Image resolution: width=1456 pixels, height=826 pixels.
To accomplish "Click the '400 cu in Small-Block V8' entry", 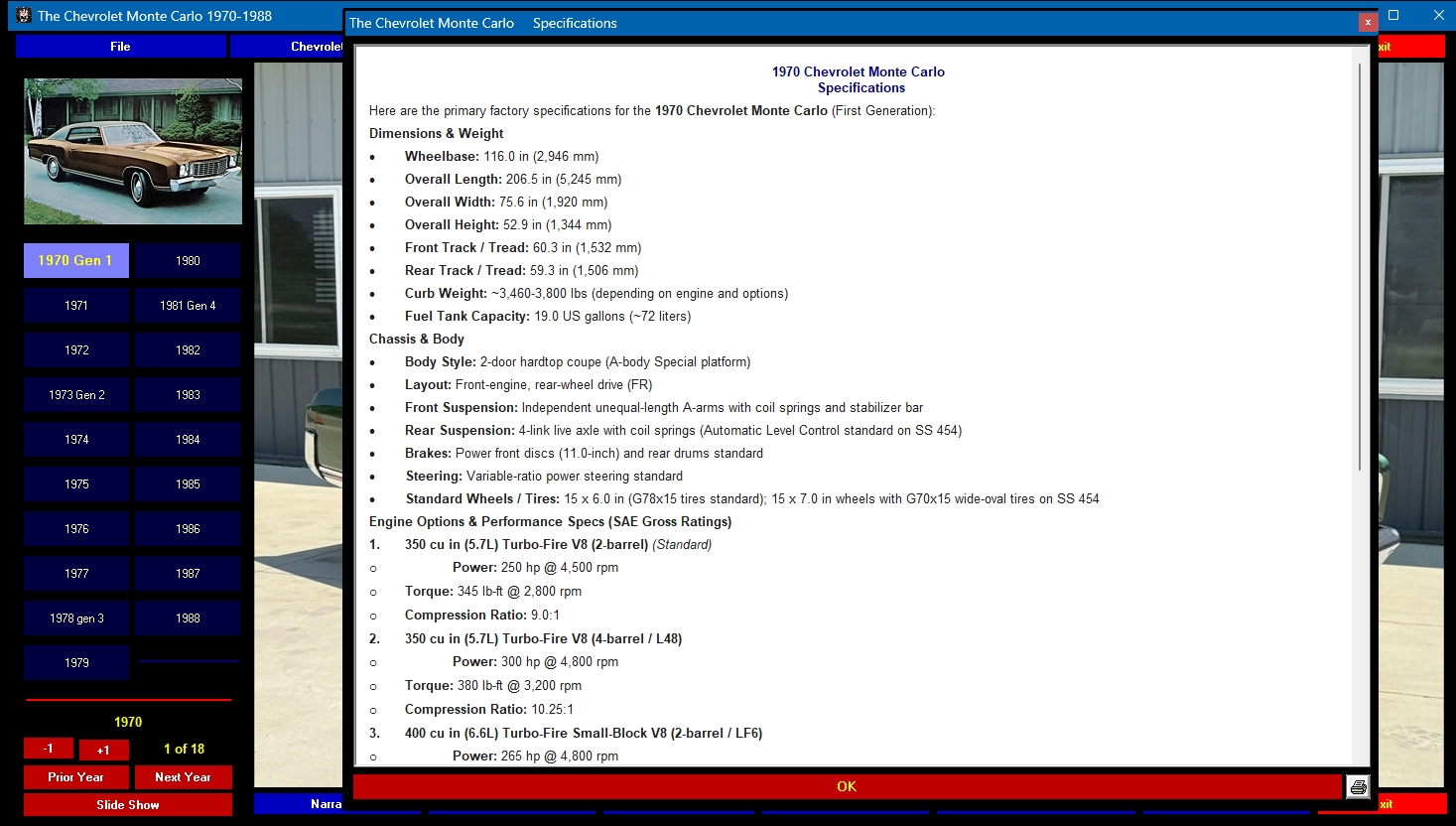I will 584,733.
